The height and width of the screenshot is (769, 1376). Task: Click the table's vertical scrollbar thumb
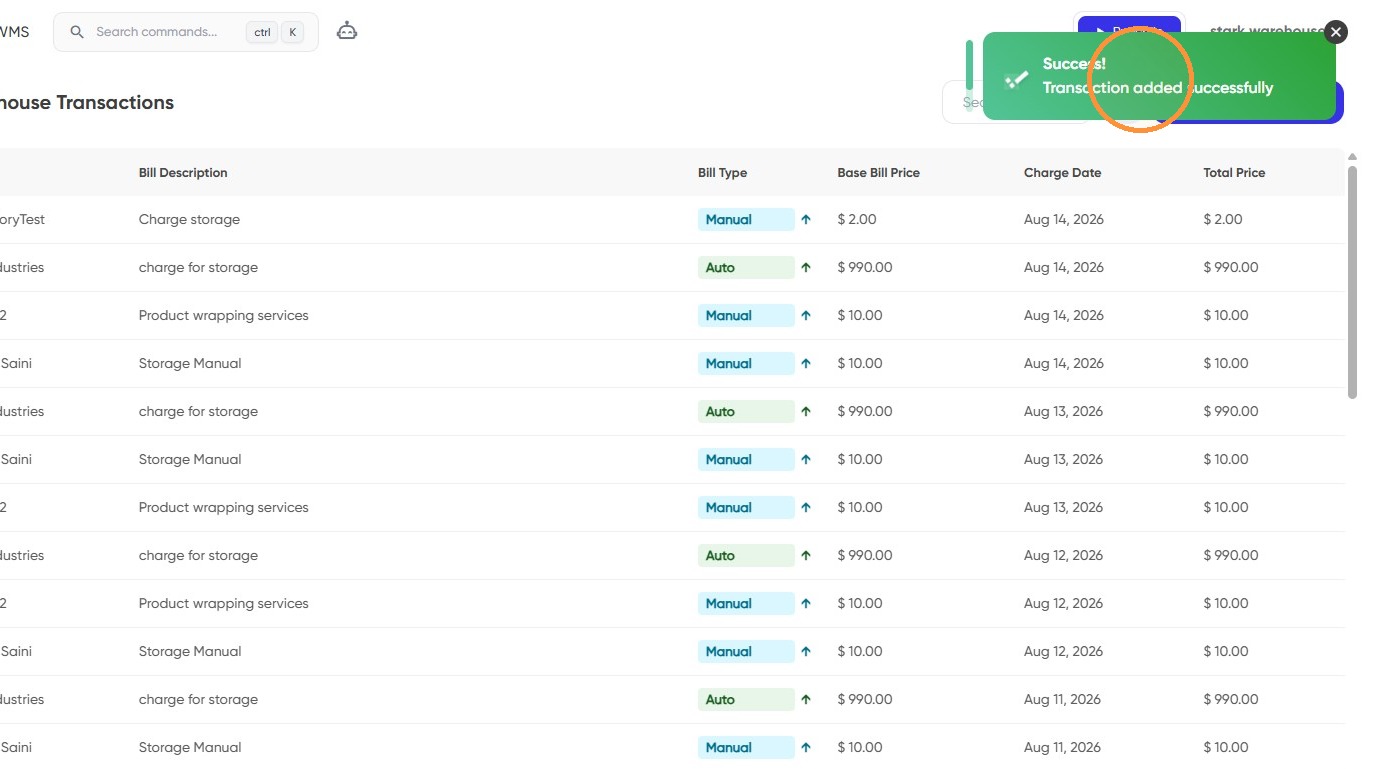pyautogui.click(x=1352, y=282)
